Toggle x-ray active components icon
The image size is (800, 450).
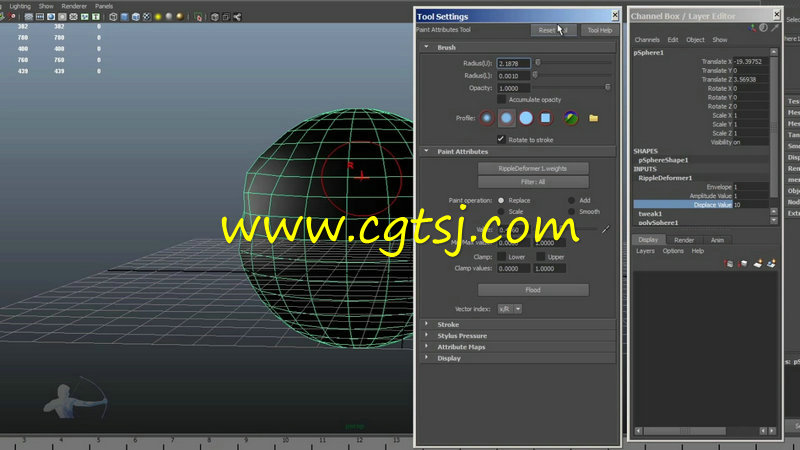coord(226,17)
